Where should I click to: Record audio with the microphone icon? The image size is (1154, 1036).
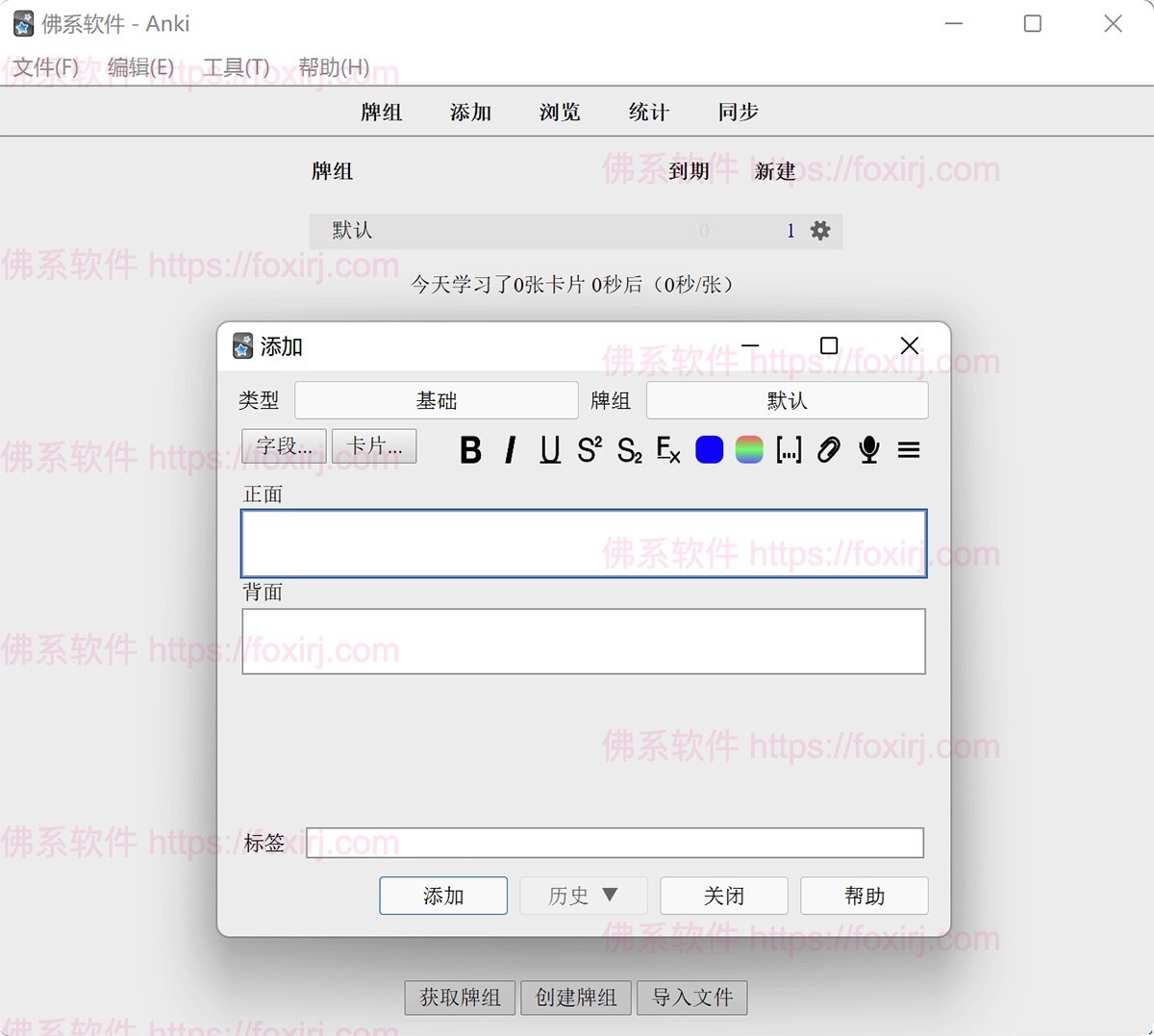869,449
